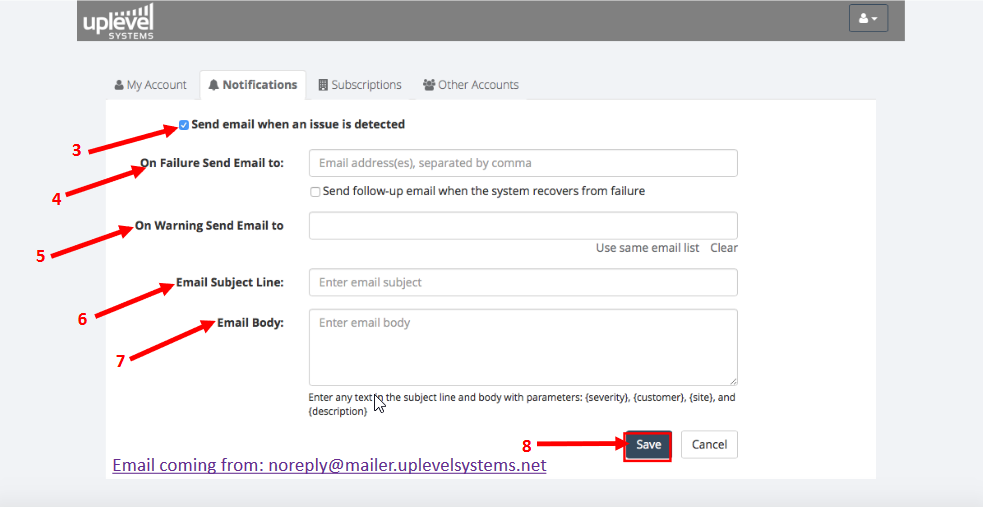
Task: Switch to the My Account tab
Action: pos(150,85)
